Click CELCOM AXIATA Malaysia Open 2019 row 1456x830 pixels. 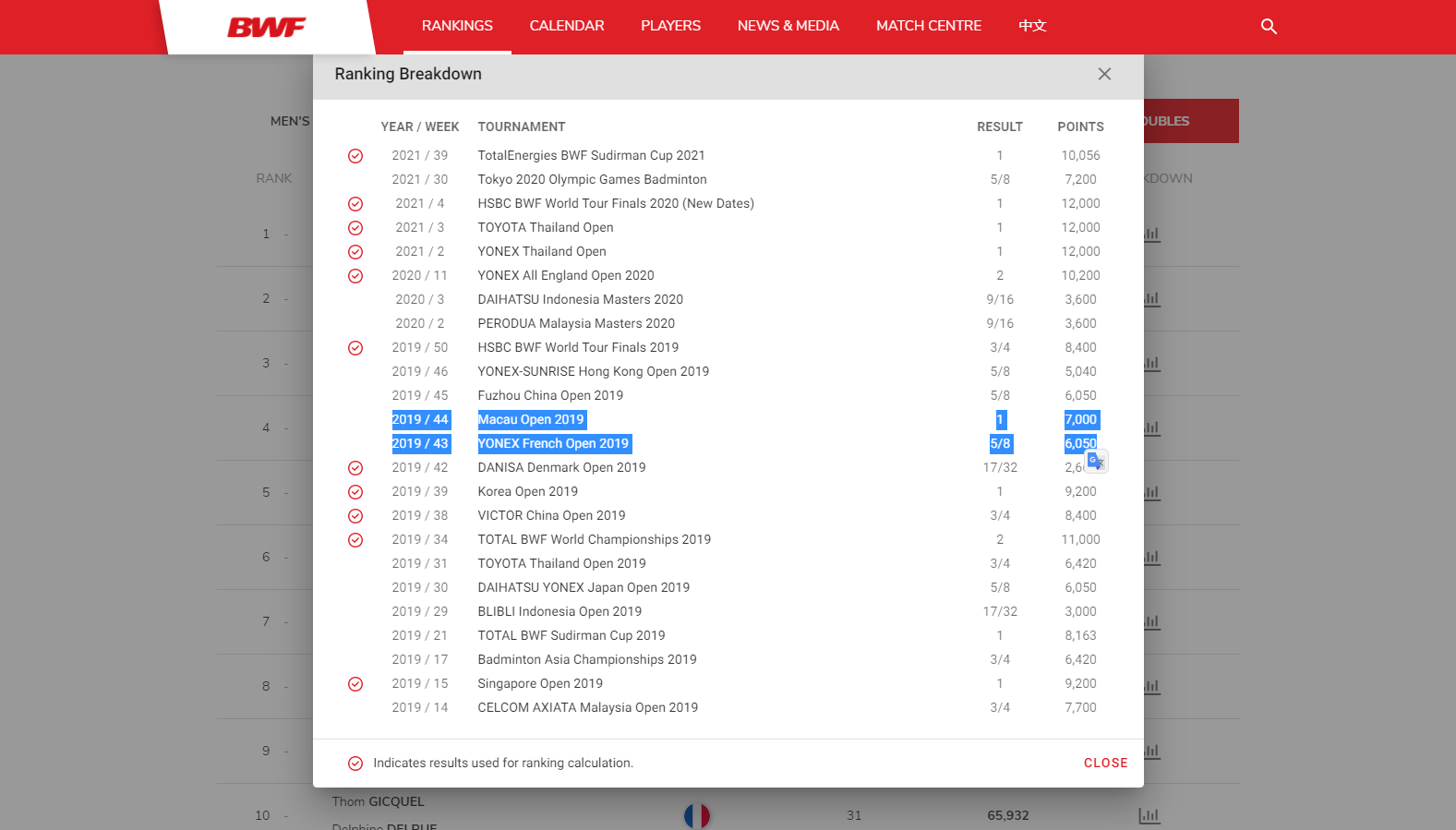[x=728, y=707]
